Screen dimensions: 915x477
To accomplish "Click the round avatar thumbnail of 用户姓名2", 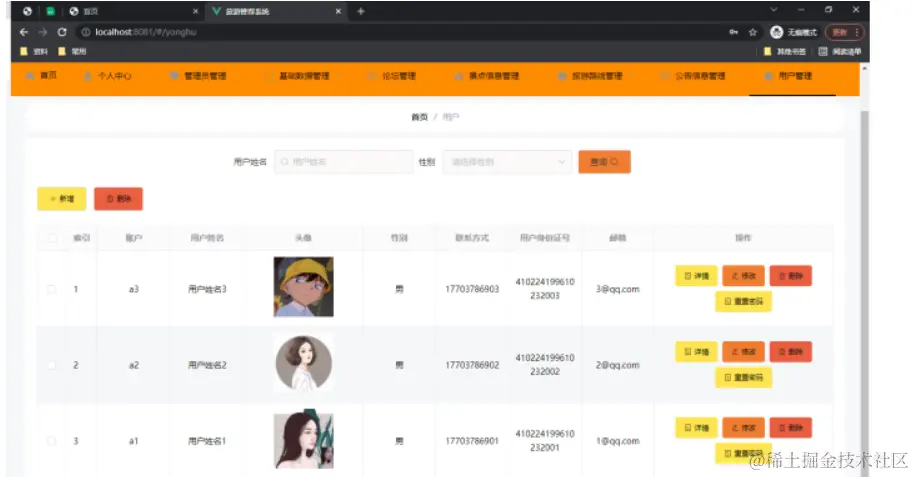I will point(303,363).
